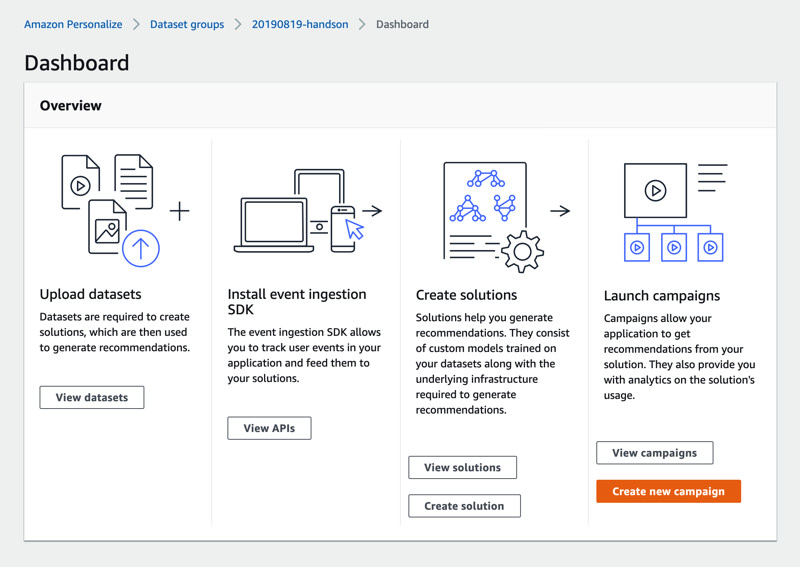Viewport: 800px width, 567px height.
Task: Click the blue upload arrow circle icon
Action: tap(141, 249)
